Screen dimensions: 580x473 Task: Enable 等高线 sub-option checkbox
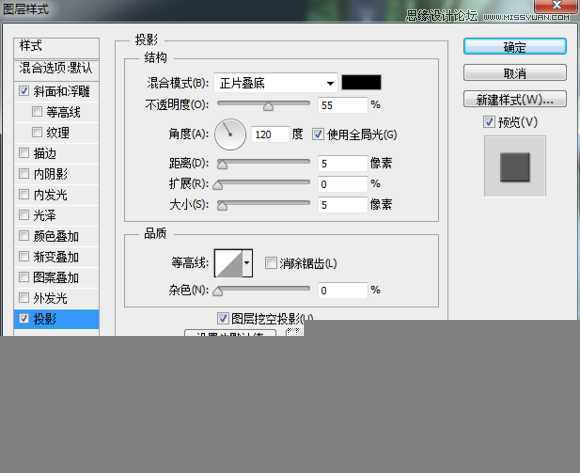[37, 111]
